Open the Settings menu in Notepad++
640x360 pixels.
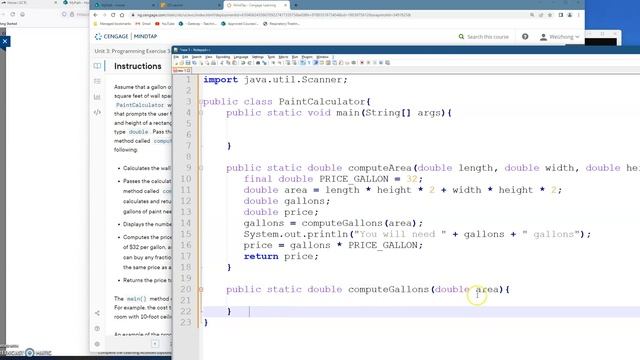coord(258,57)
